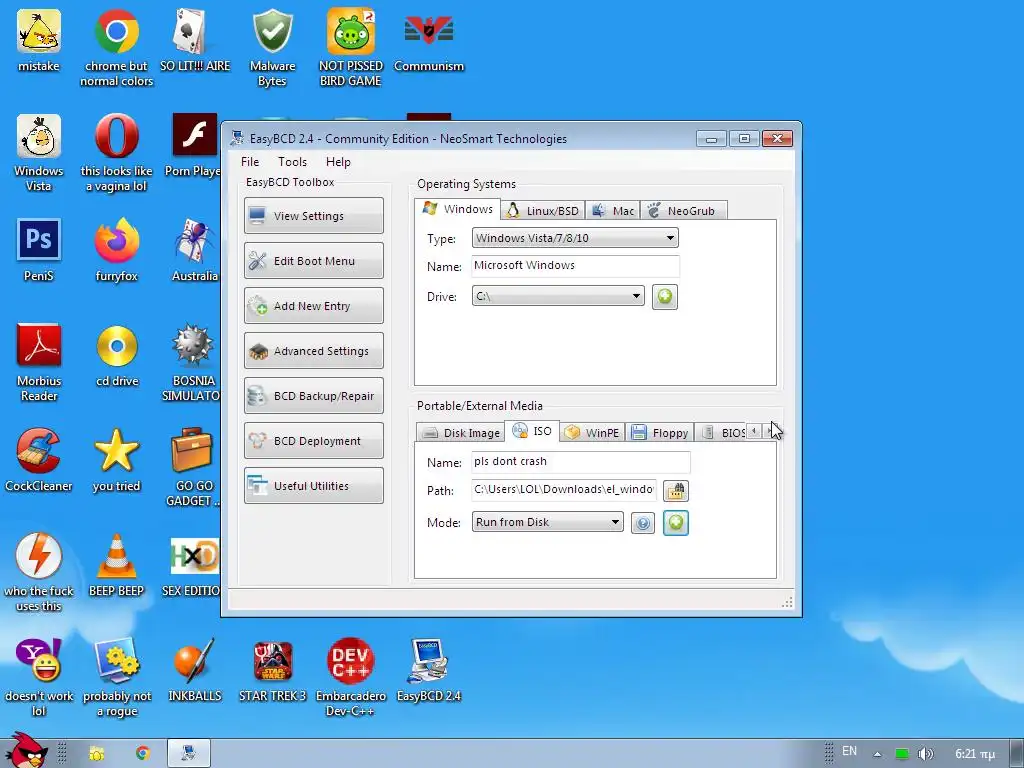Browse for ISO file with binoculars icon
1024x768 pixels.
[675, 490]
